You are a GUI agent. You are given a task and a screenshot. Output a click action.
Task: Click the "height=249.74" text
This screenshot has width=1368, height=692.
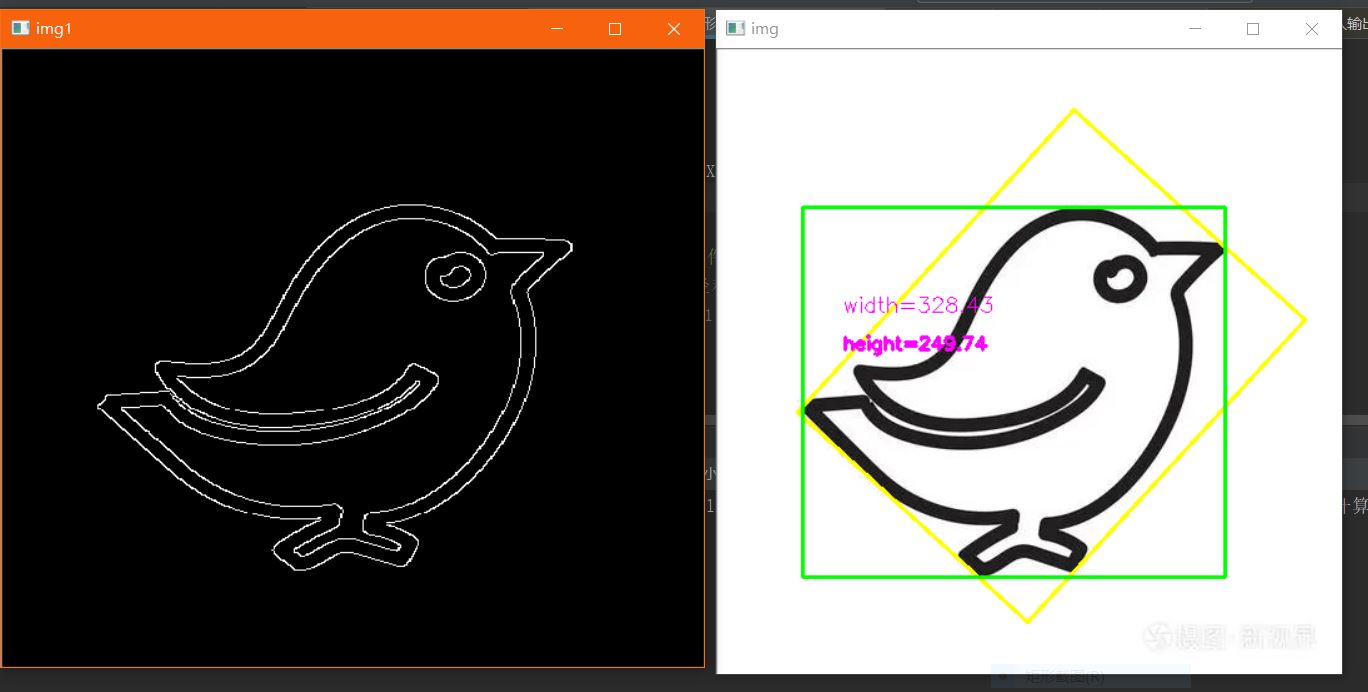pos(915,344)
